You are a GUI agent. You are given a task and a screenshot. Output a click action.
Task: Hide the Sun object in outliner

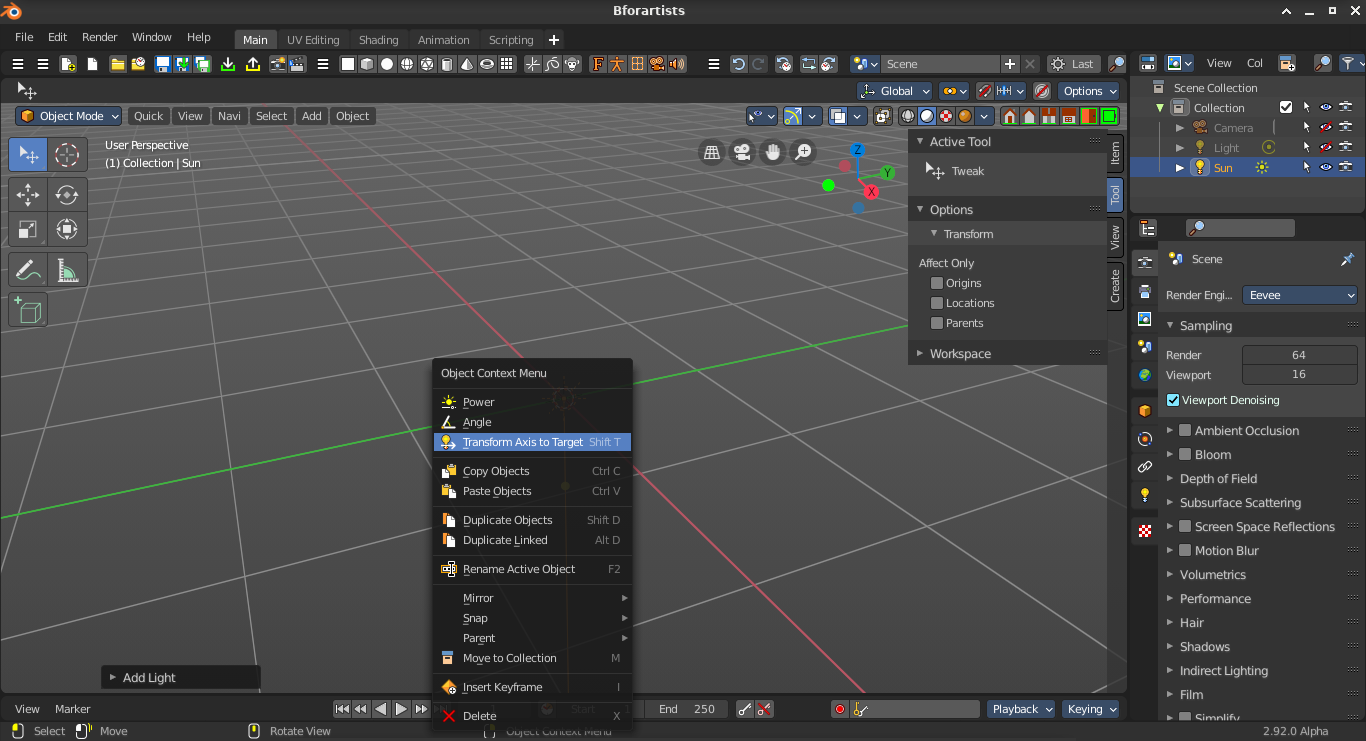[1326, 168]
